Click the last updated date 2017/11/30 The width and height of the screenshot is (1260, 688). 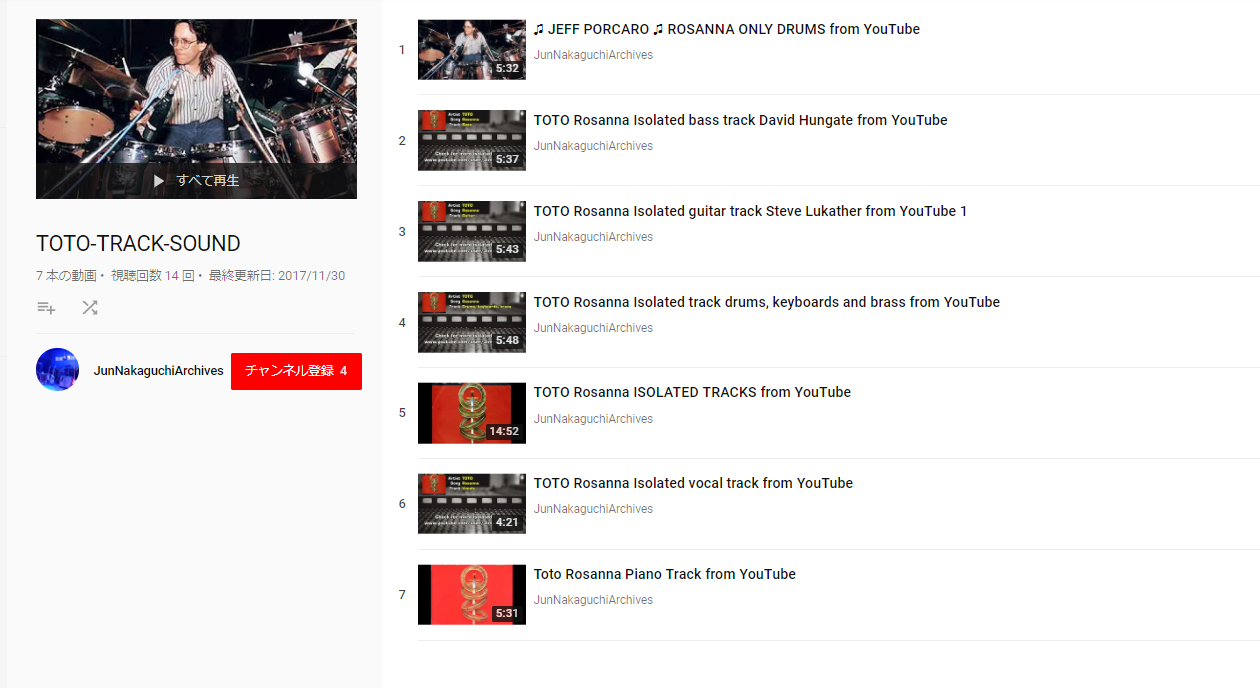click(x=277, y=276)
